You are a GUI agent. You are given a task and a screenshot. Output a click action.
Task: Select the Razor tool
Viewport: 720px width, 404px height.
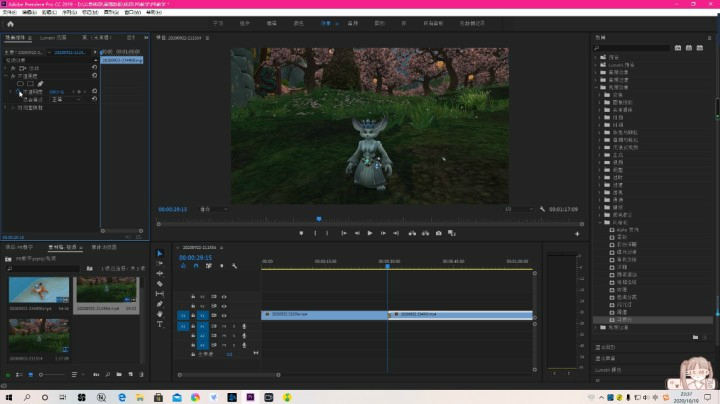point(160,284)
